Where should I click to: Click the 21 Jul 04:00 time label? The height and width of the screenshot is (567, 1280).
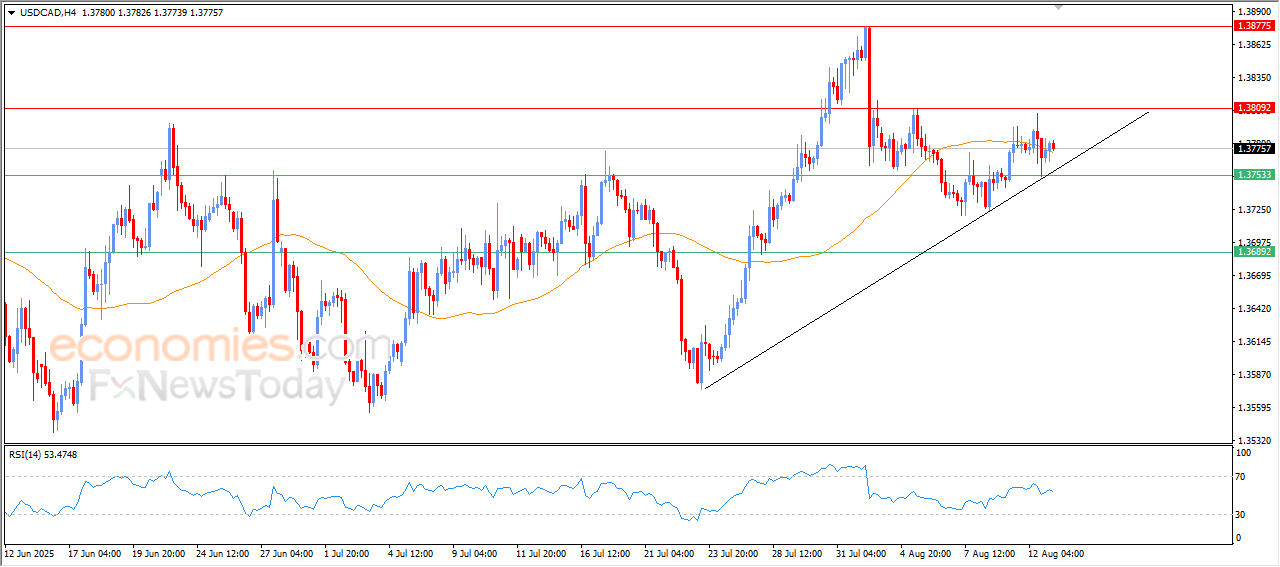[x=671, y=553]
